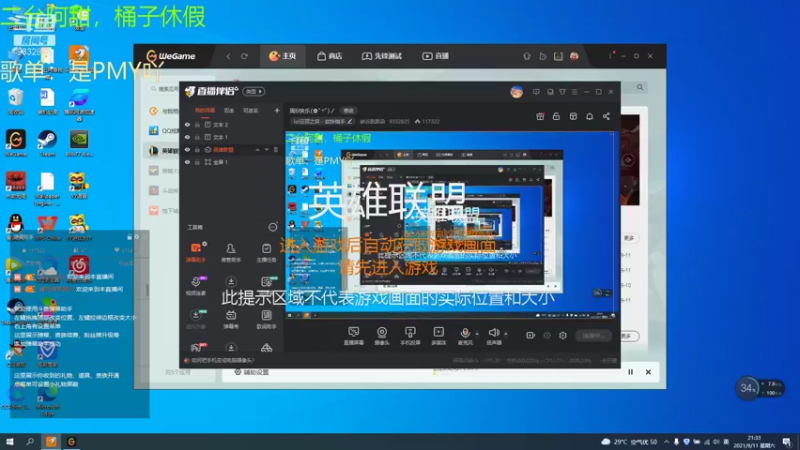This screenshot has height=450, width=800.
Task: Open the Windows Start menu
Action: click(x=10, y=441)
